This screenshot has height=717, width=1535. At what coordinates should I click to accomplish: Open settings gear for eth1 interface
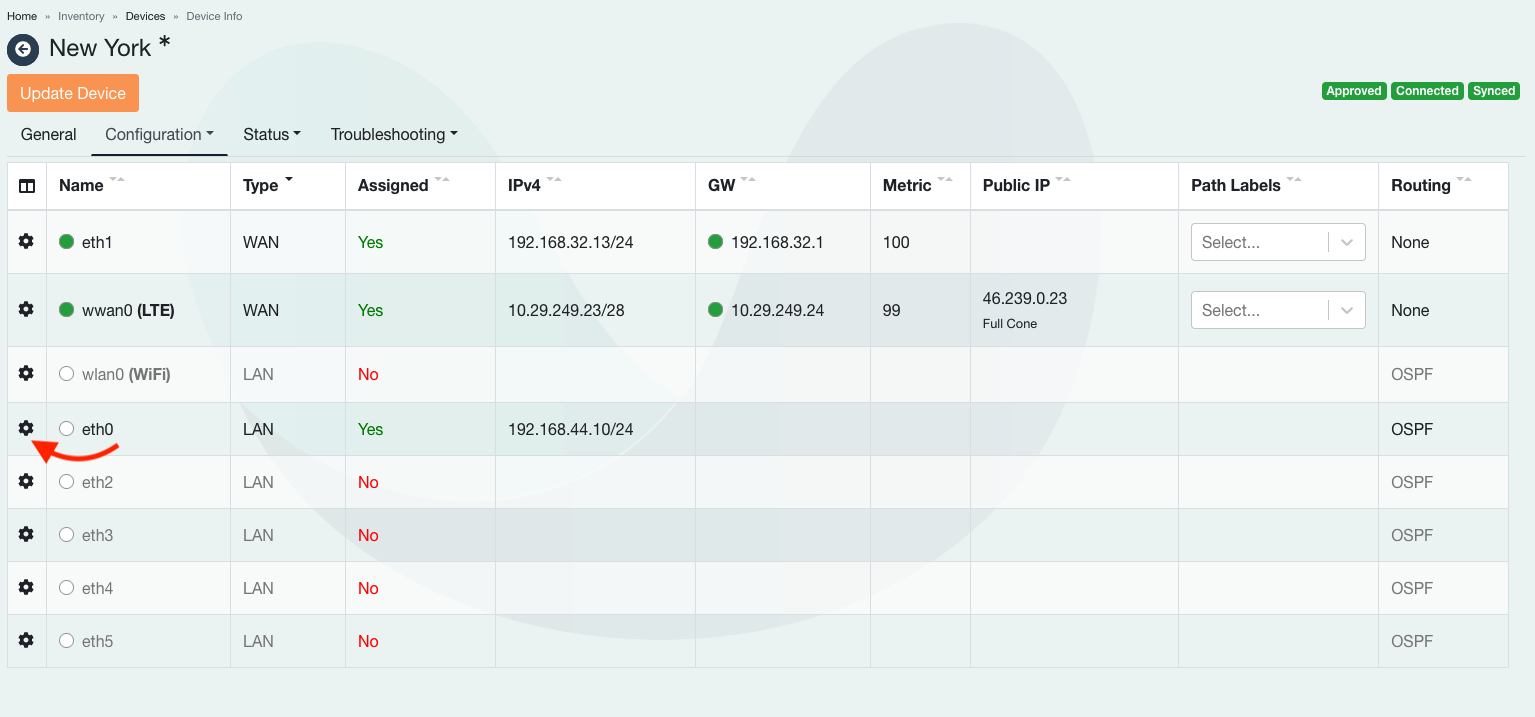coord(26,241)
